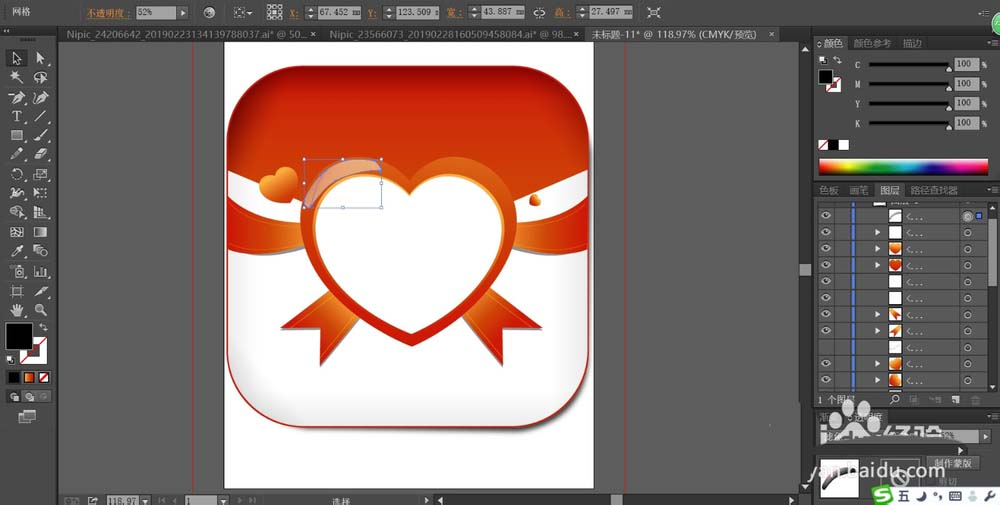Select the Zoom magnifier tool
The height and width of the screenshot is (505, 1000).
tap(41, 311)
